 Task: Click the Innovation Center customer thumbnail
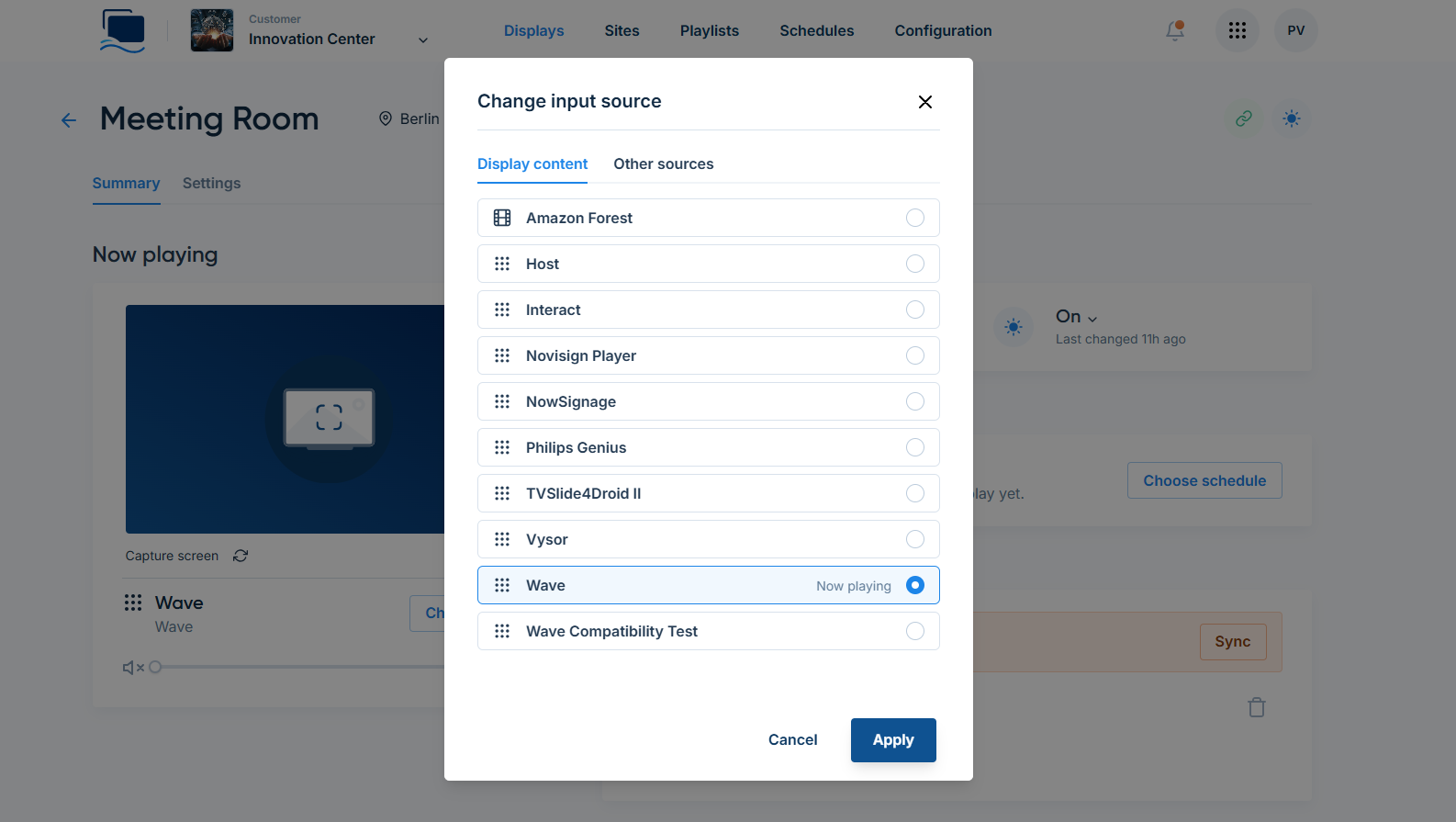tap(212, 30)
